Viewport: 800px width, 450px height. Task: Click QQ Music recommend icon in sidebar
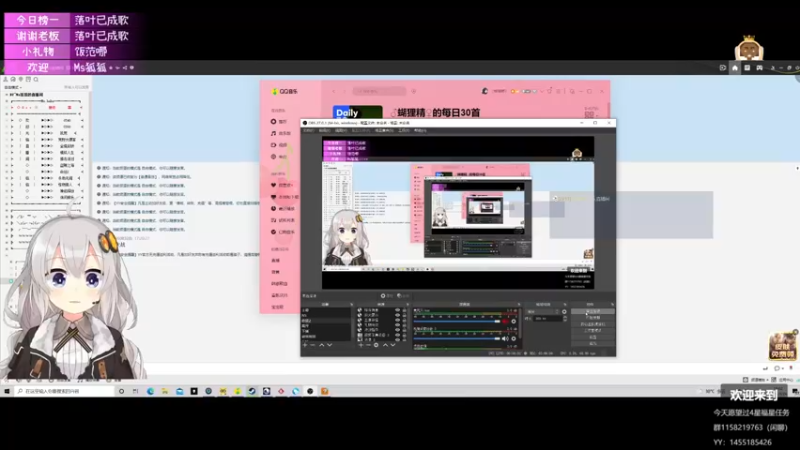[273, 121]
